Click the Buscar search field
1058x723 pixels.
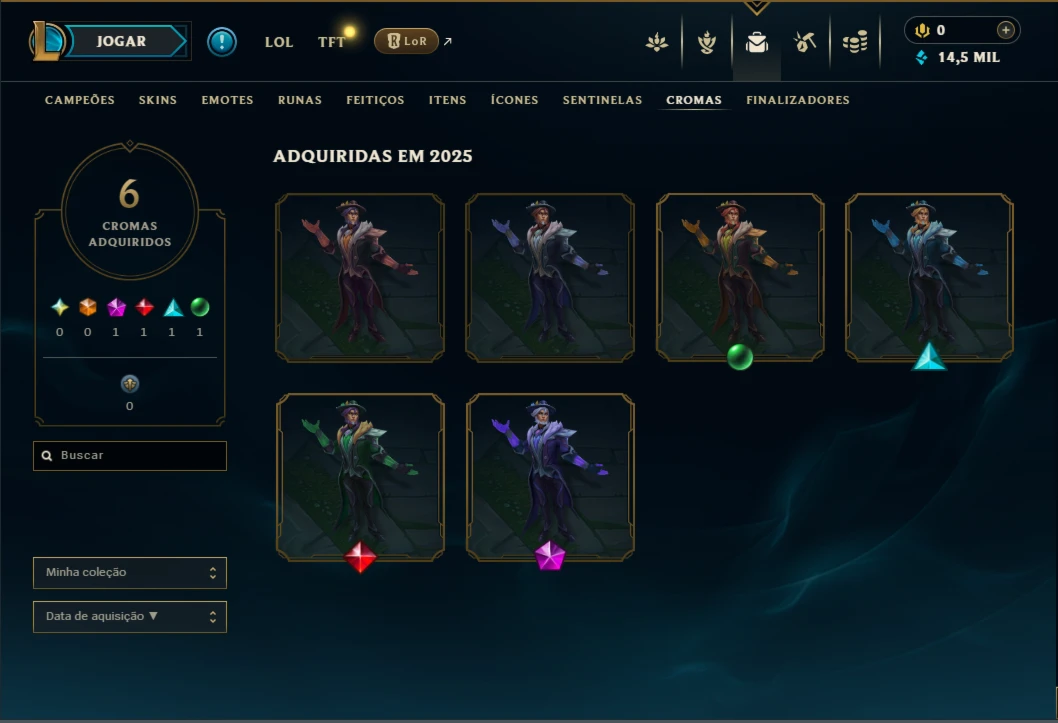(130, 456)
